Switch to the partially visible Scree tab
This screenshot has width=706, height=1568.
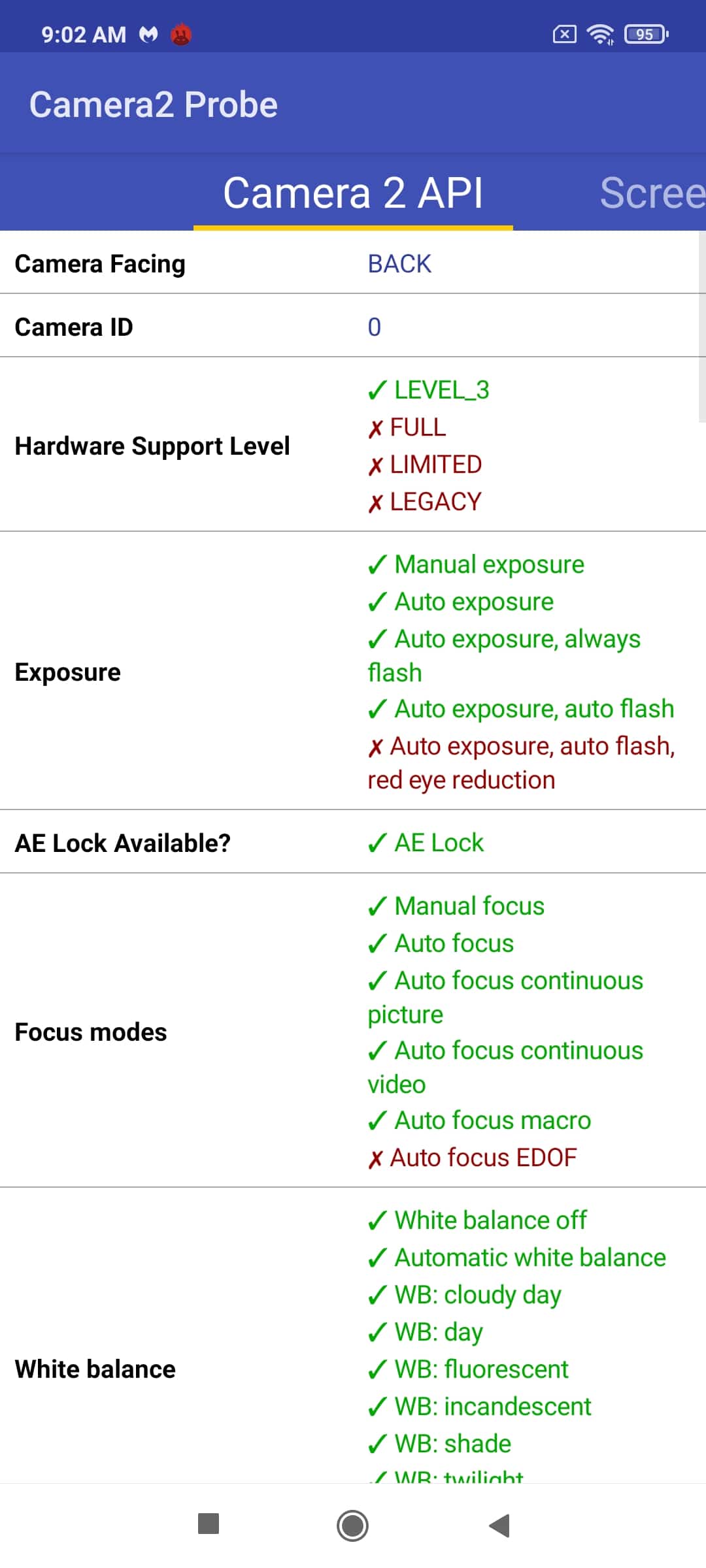tap(652, 193)
